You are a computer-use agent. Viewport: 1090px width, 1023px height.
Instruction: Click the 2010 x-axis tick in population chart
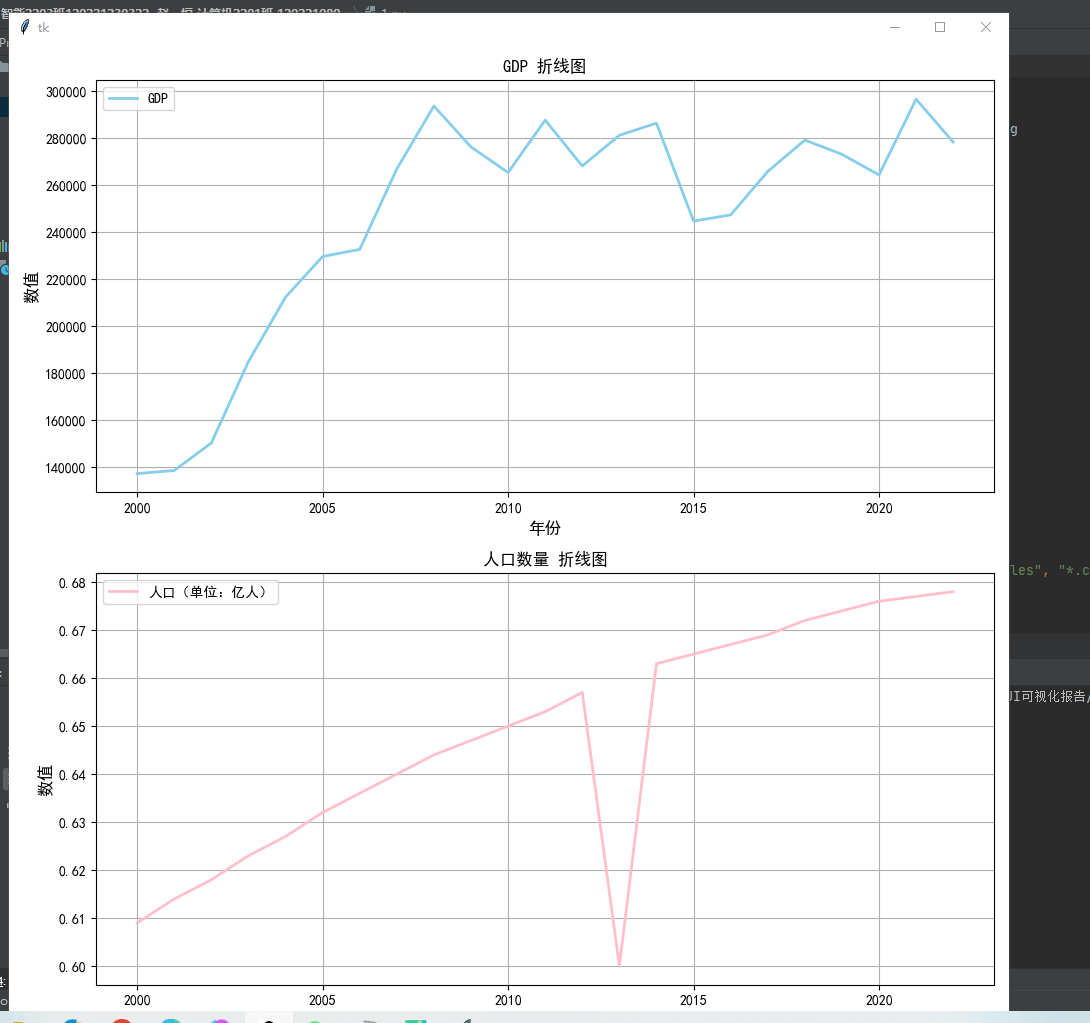click(508, 1000)
